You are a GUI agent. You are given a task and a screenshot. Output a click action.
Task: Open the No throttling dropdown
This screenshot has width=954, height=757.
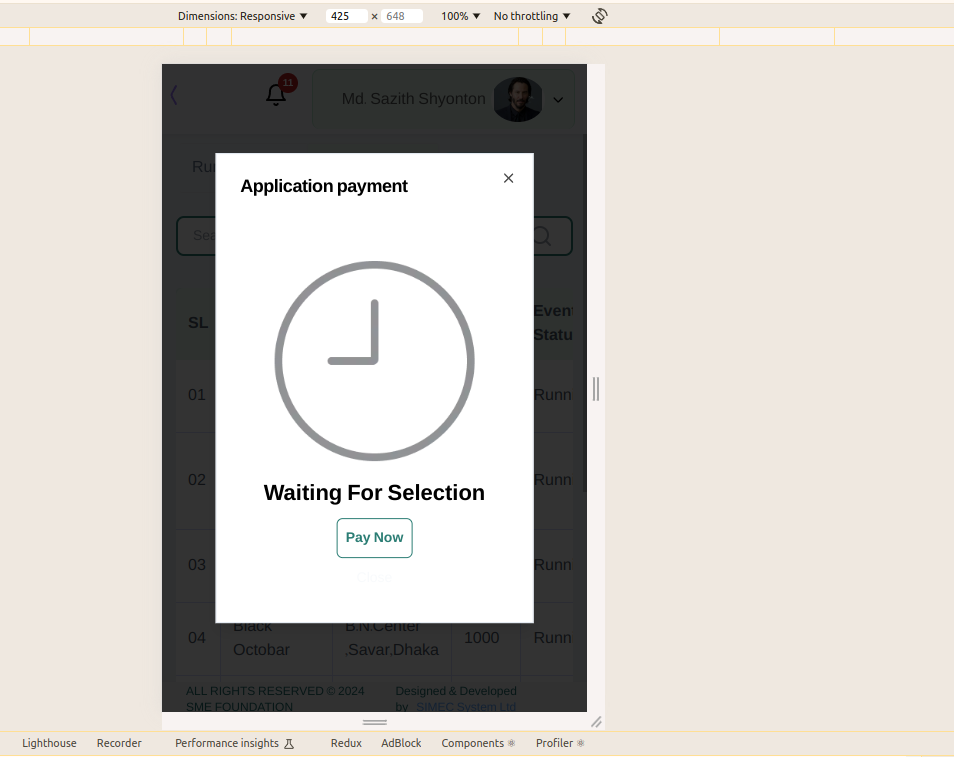click(532, 16)
